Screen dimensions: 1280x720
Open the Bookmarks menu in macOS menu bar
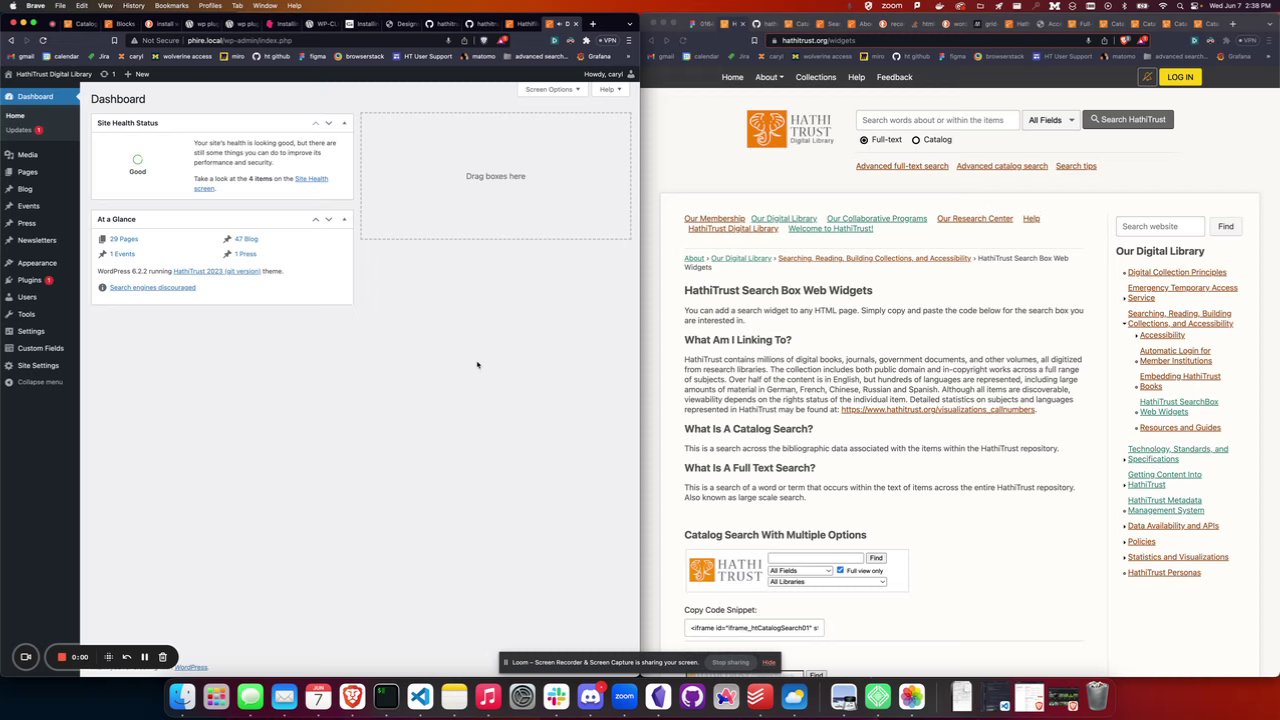pos(171,6)
